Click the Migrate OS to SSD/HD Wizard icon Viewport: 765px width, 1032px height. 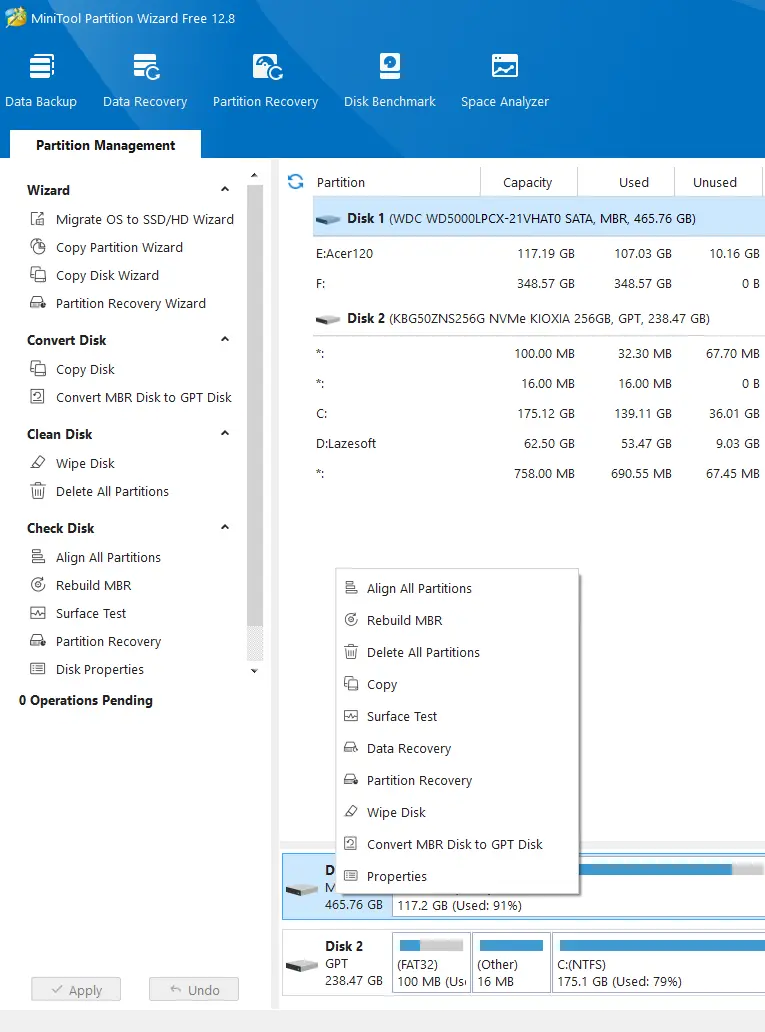pyautogui.click(x=38, y=219)
